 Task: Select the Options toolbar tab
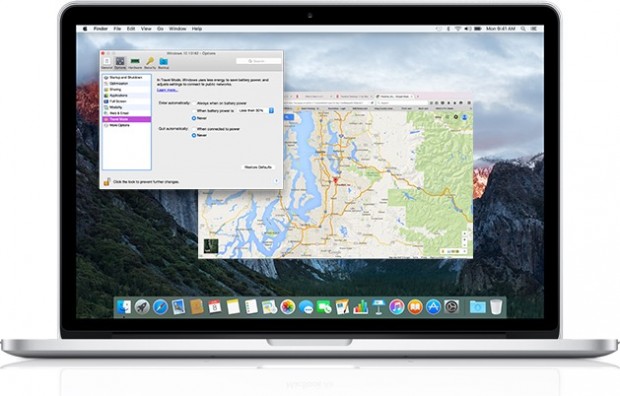point(120,63)
